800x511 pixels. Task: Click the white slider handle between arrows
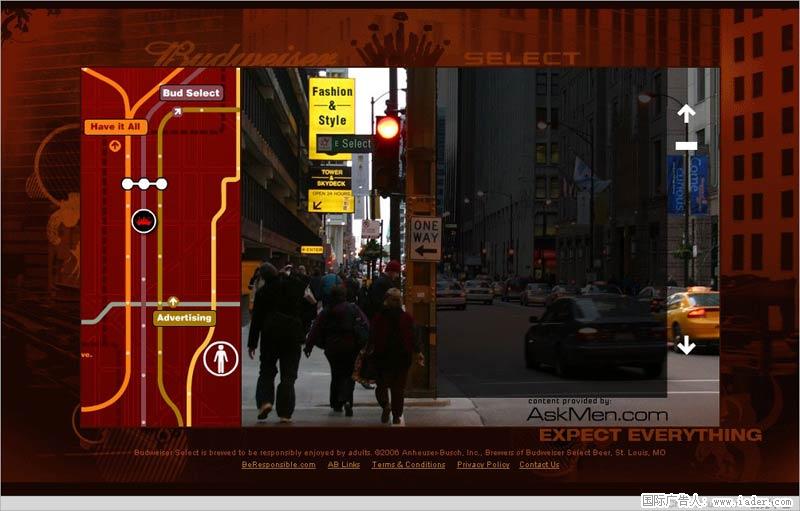point(686,146)
